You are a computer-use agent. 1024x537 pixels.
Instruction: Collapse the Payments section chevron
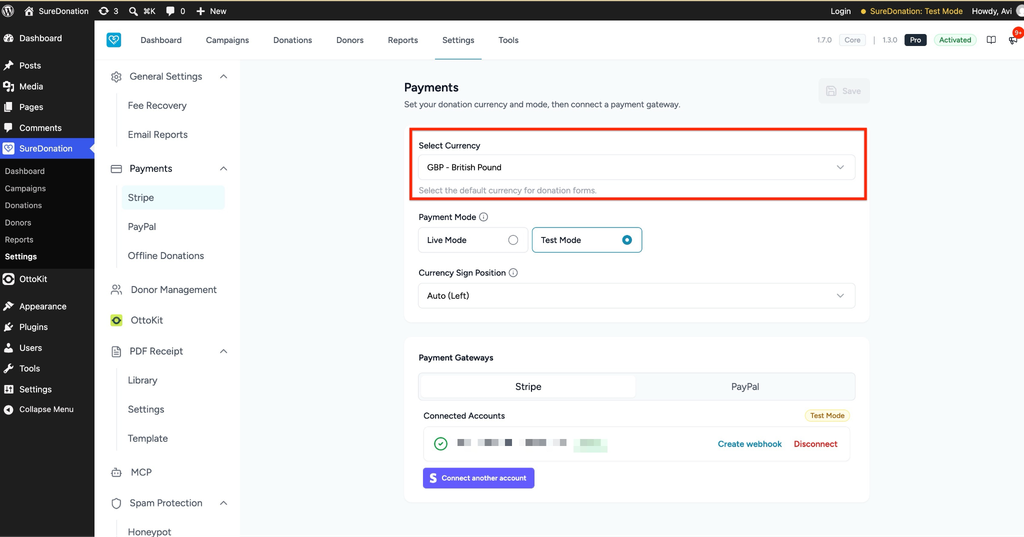[223, 169]
